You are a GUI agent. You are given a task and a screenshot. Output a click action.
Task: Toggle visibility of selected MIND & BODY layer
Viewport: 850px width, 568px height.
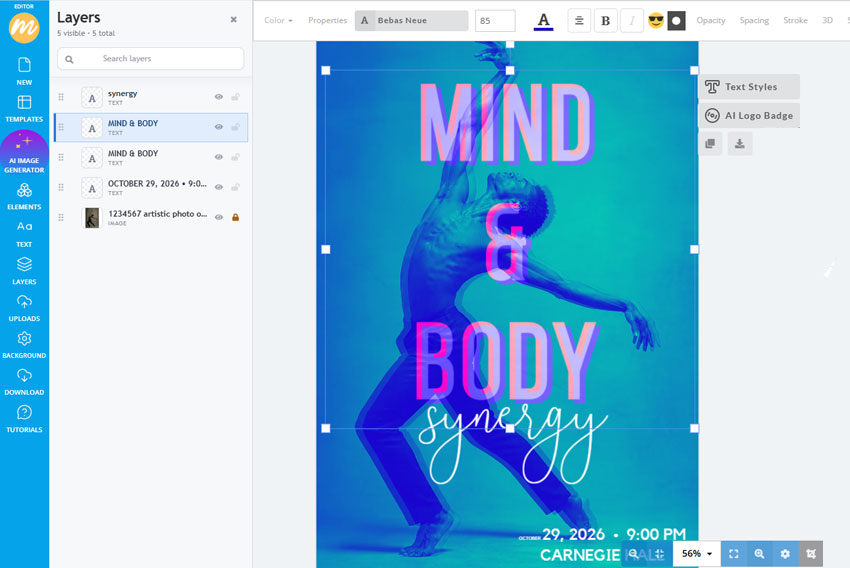point(218,127)
